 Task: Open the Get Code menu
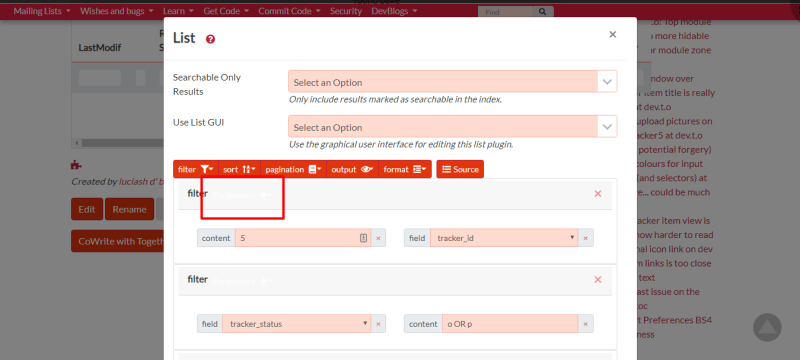pos(226,11)
